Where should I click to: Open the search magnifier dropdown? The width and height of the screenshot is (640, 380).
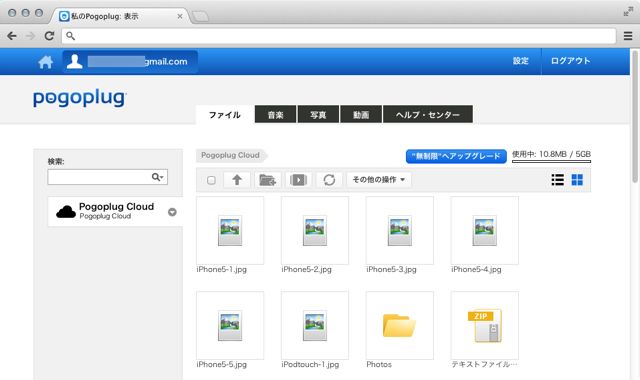[x=158, y=177]
